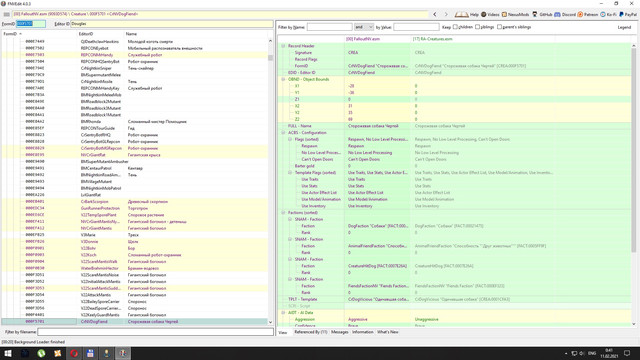This screenshot has width=640, height=360.
Task: Open the orange taskbar app icon
Action: click(x=58, y=353)
